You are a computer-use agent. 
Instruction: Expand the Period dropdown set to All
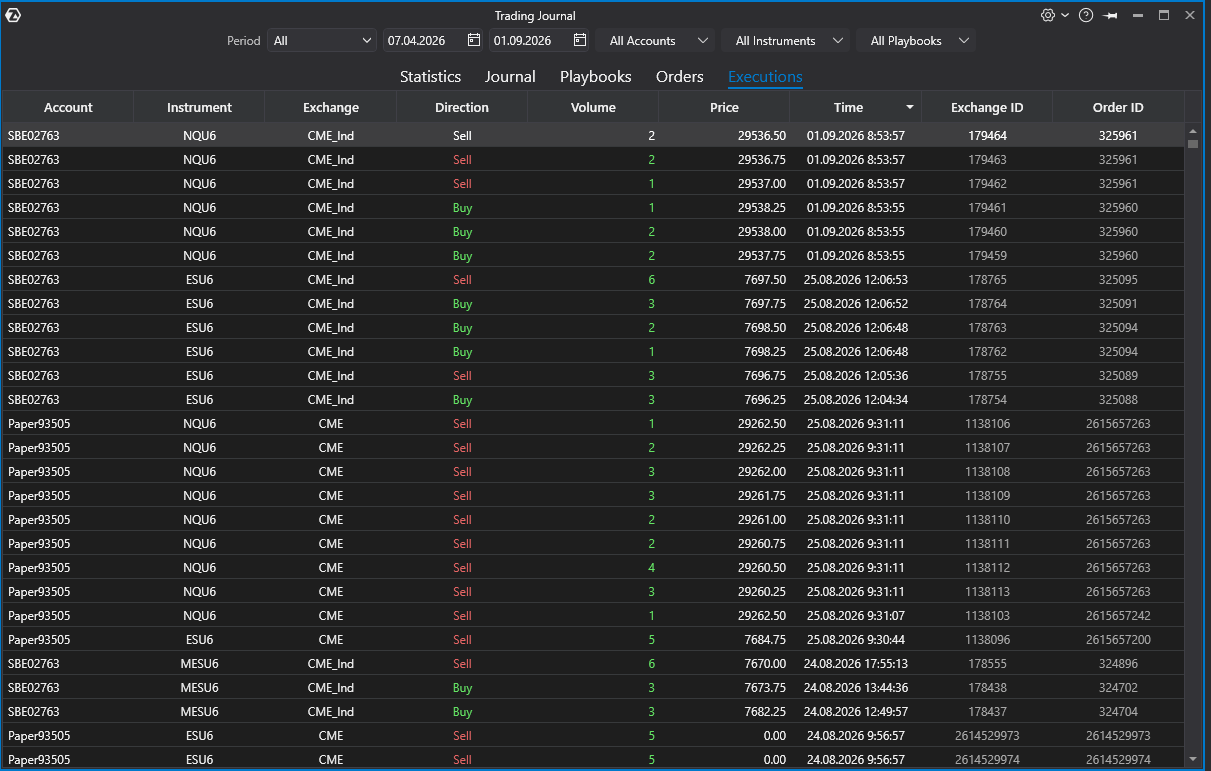pyautogui.click(x=322, y=41)
